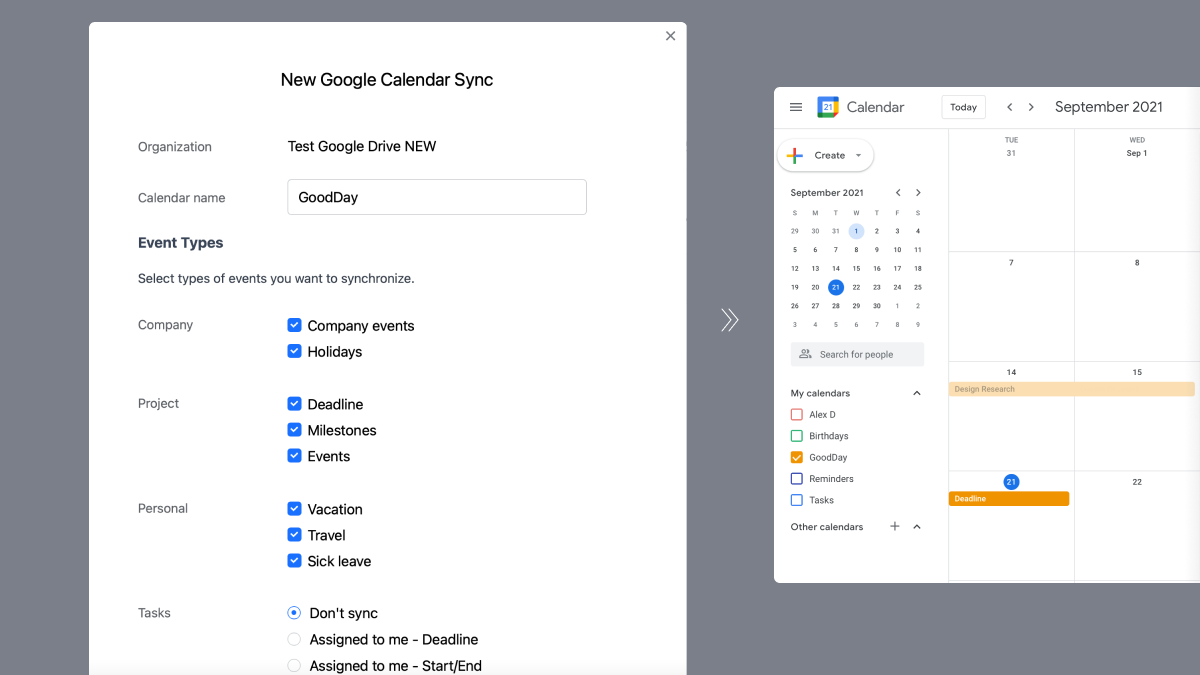Enable Reminders calendar checkbox
Screen dimensions: 1200x675
pyautogui.click(x=797, y=479)
